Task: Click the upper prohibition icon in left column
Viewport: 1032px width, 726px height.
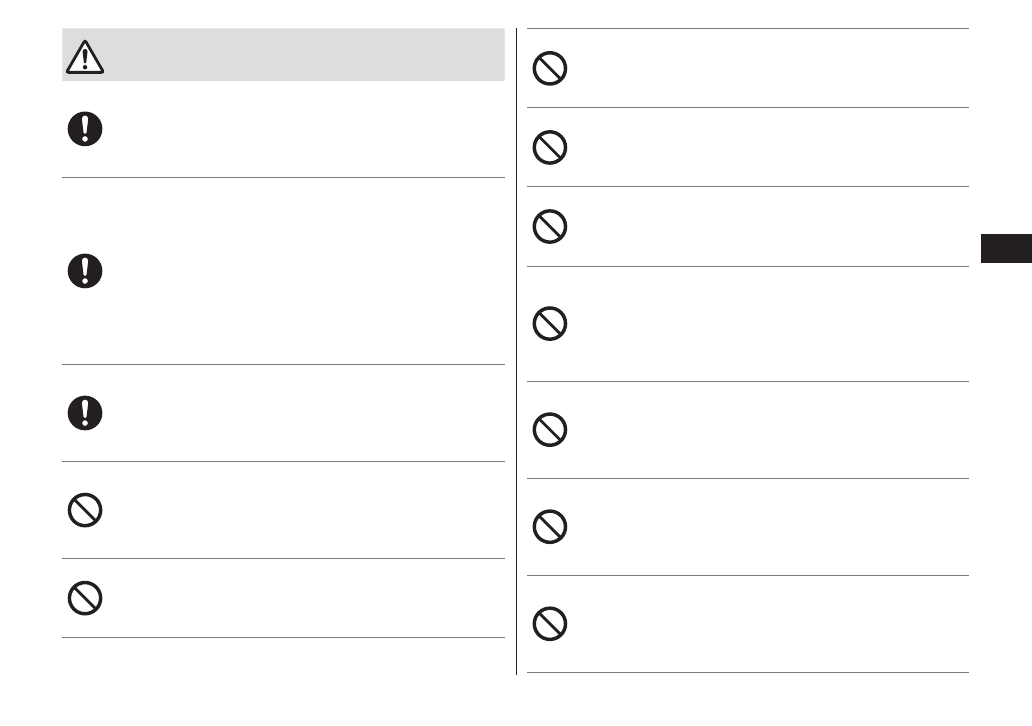Action: [x=85, y=510]
